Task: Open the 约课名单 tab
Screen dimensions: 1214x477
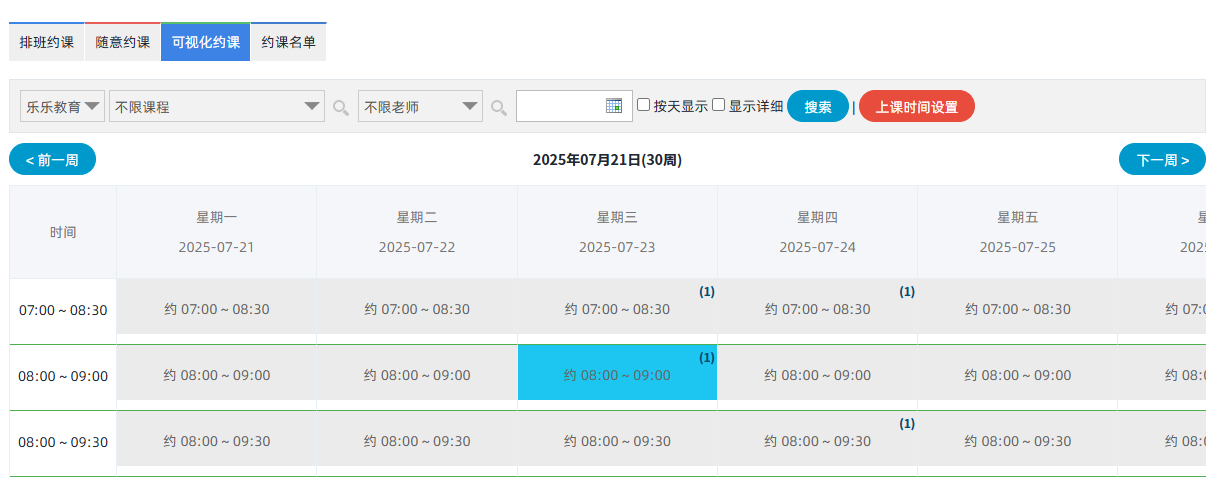Action: pos(288,42)
